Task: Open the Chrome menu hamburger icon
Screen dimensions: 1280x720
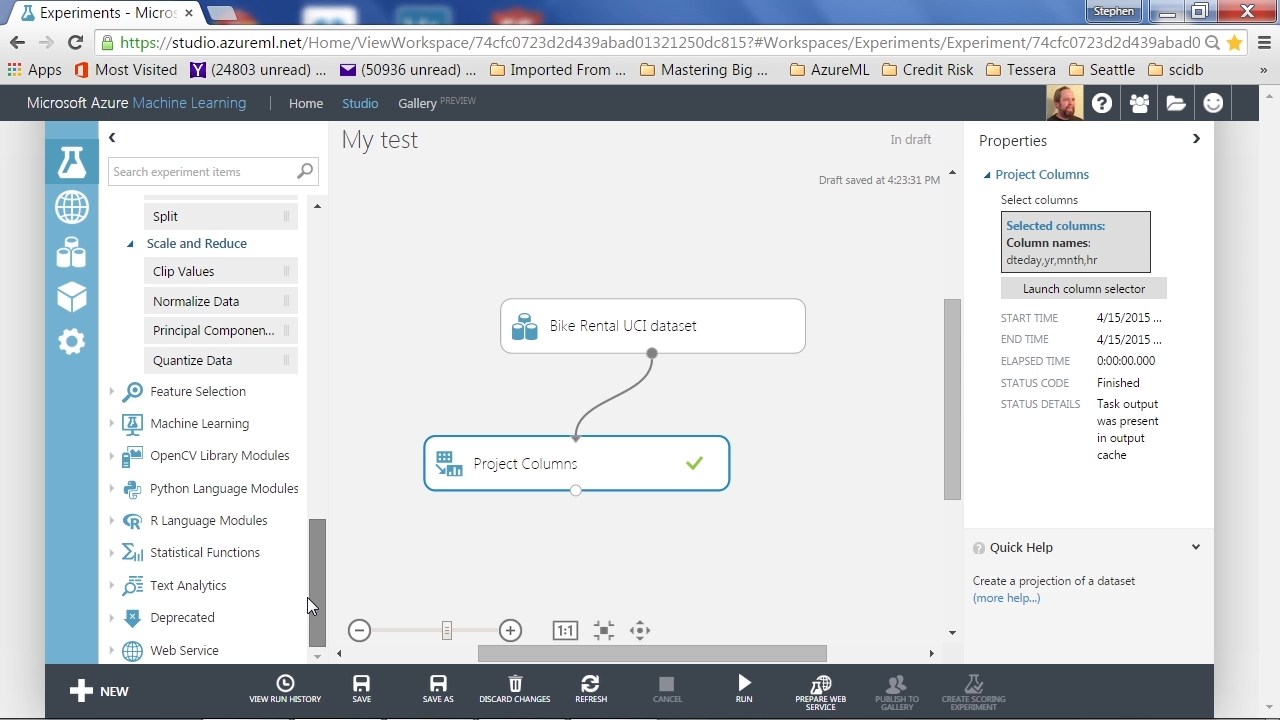Action: coord(1264,42)
